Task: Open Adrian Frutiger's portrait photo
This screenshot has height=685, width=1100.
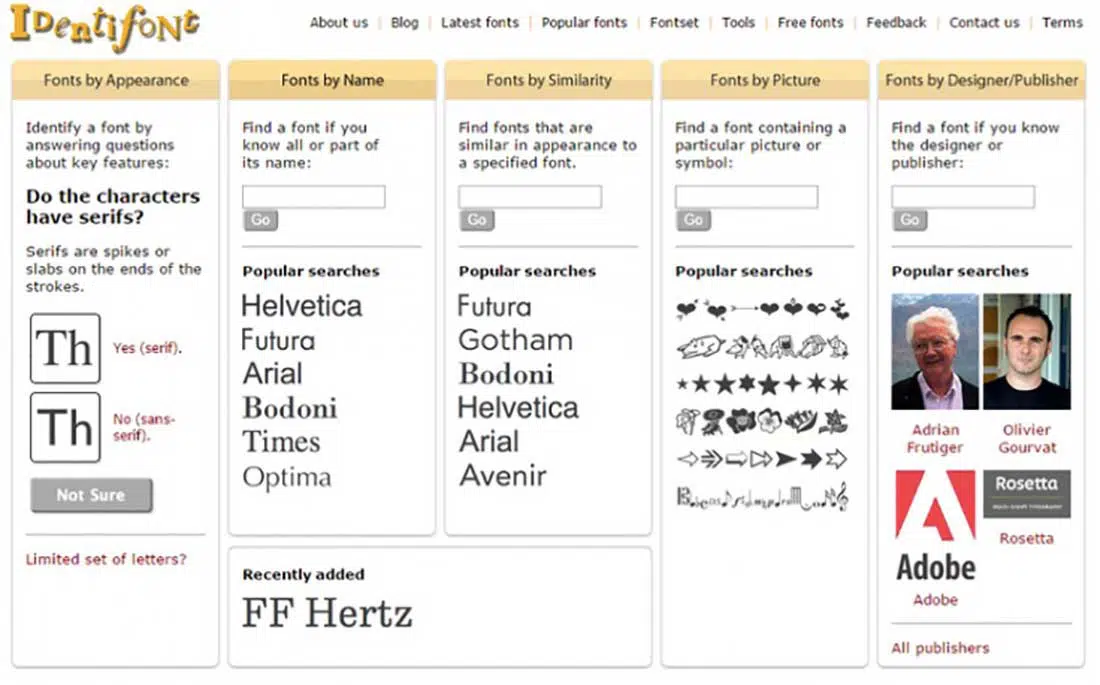Action: (935, 351)
